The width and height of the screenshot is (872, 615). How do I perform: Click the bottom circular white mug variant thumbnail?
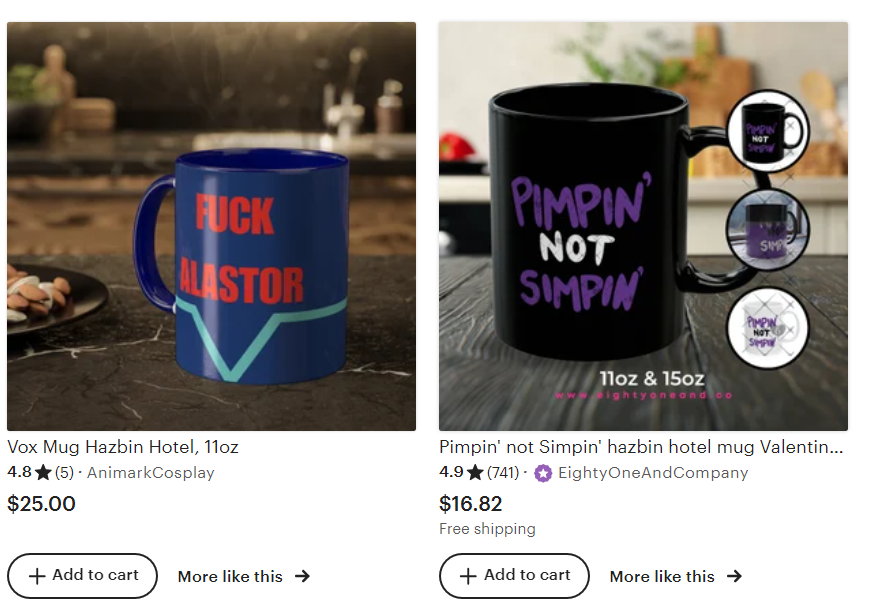coord(768,328)
